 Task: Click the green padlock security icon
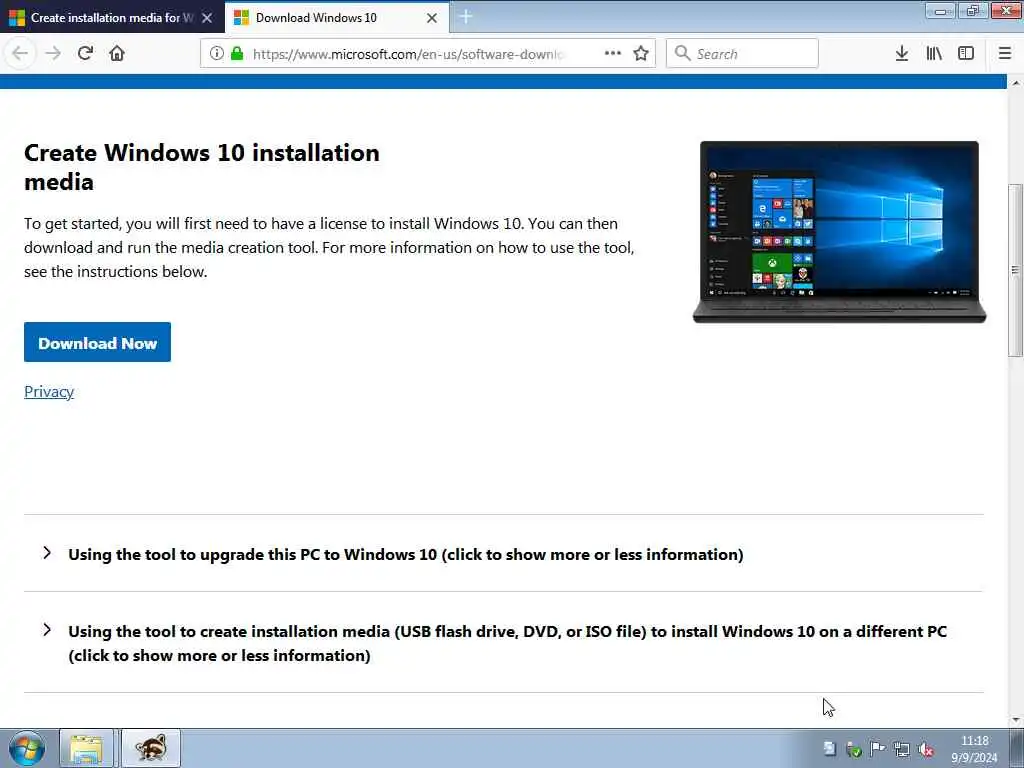click(x=237, y=54)
